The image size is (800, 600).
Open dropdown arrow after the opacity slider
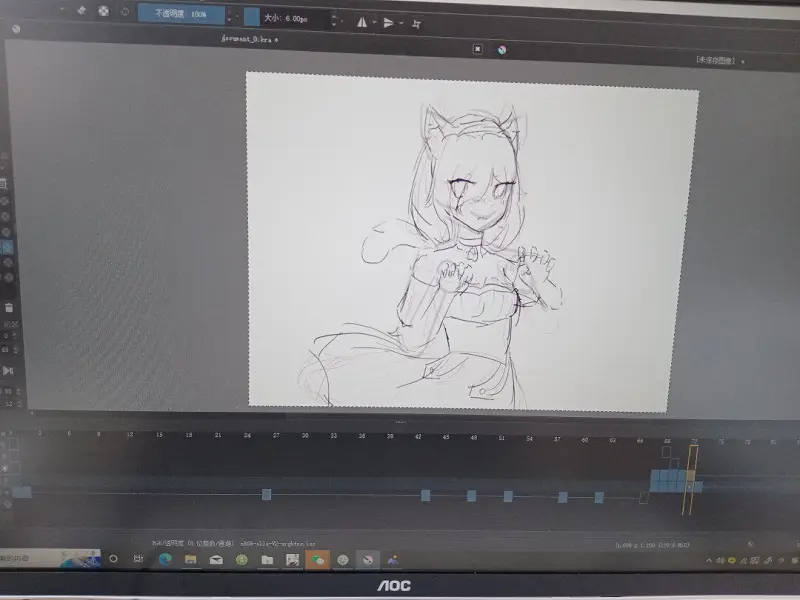(x=237, y=17)
